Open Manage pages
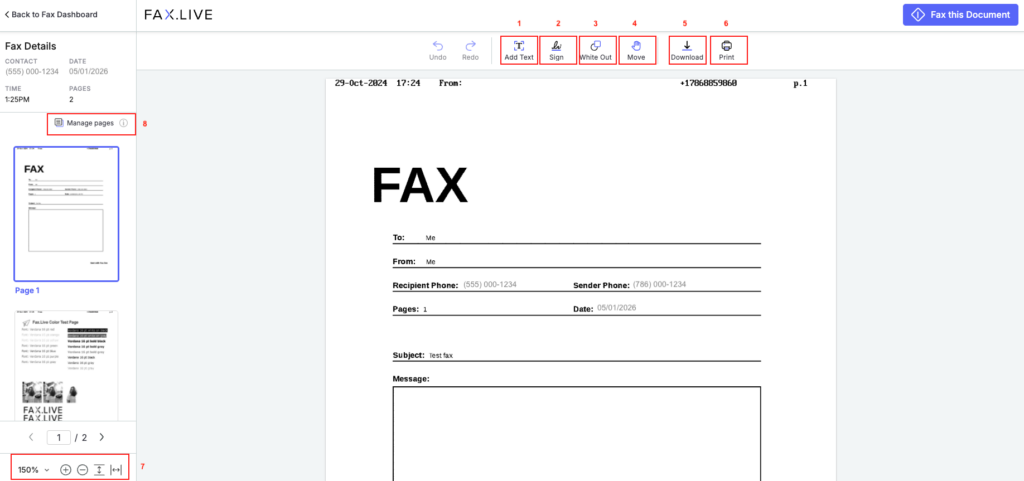The height and width of the screenshot is (481, 1024). pos(84,123)
